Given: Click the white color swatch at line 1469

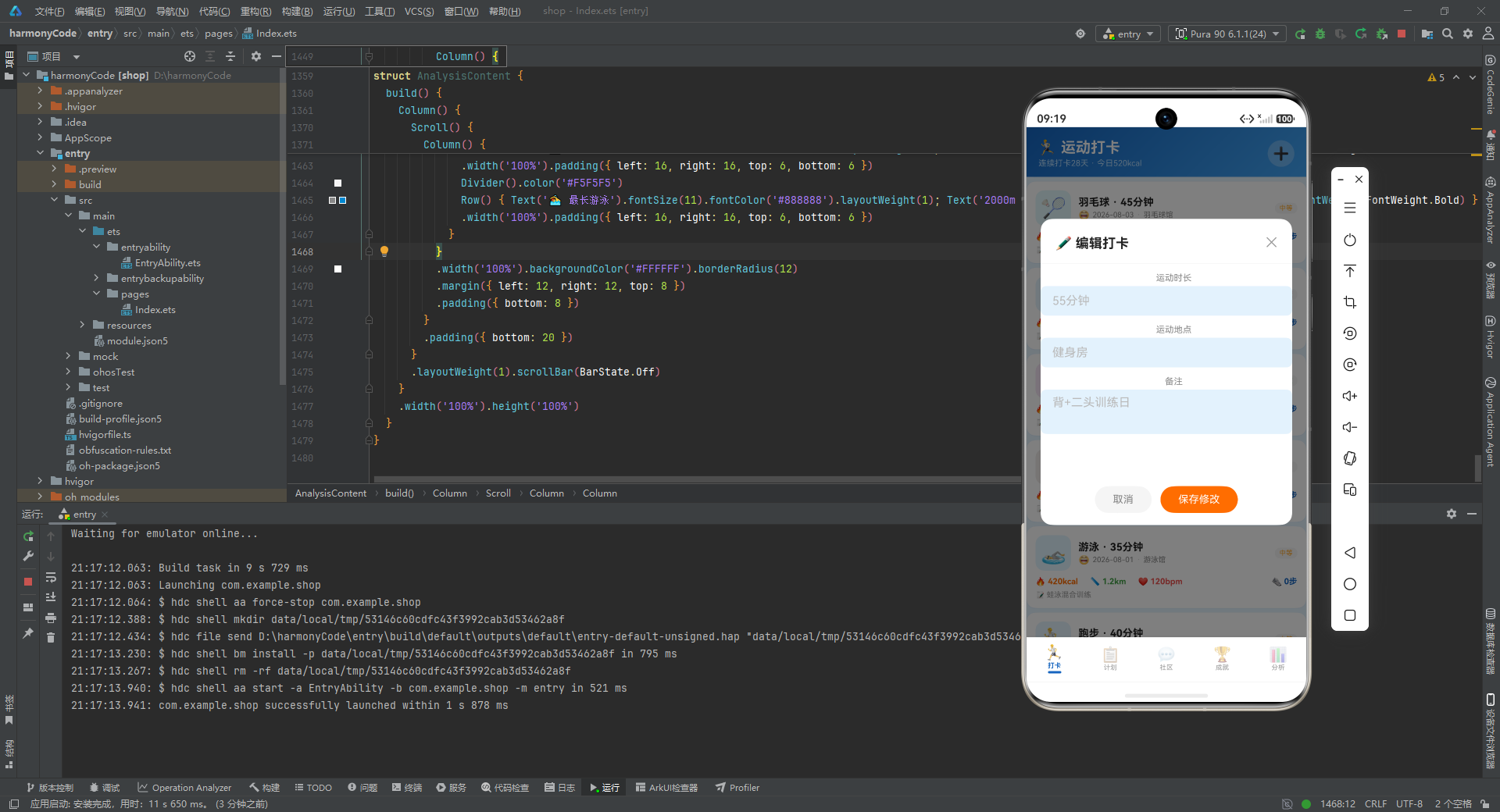Looking at the screenshot, I should tap(338, 269).
